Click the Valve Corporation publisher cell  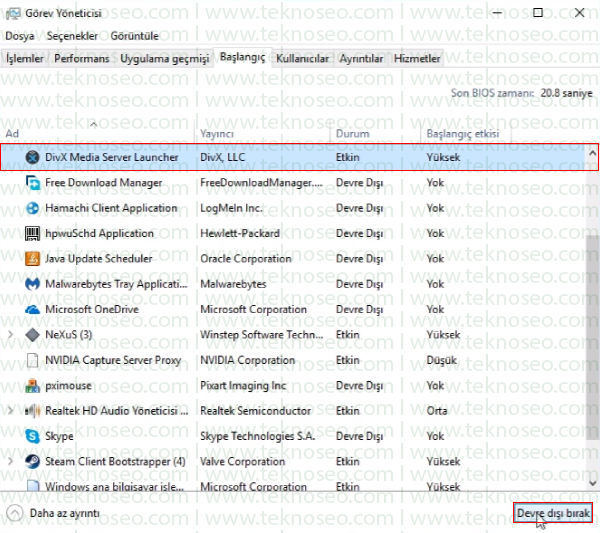click(243, 461)
